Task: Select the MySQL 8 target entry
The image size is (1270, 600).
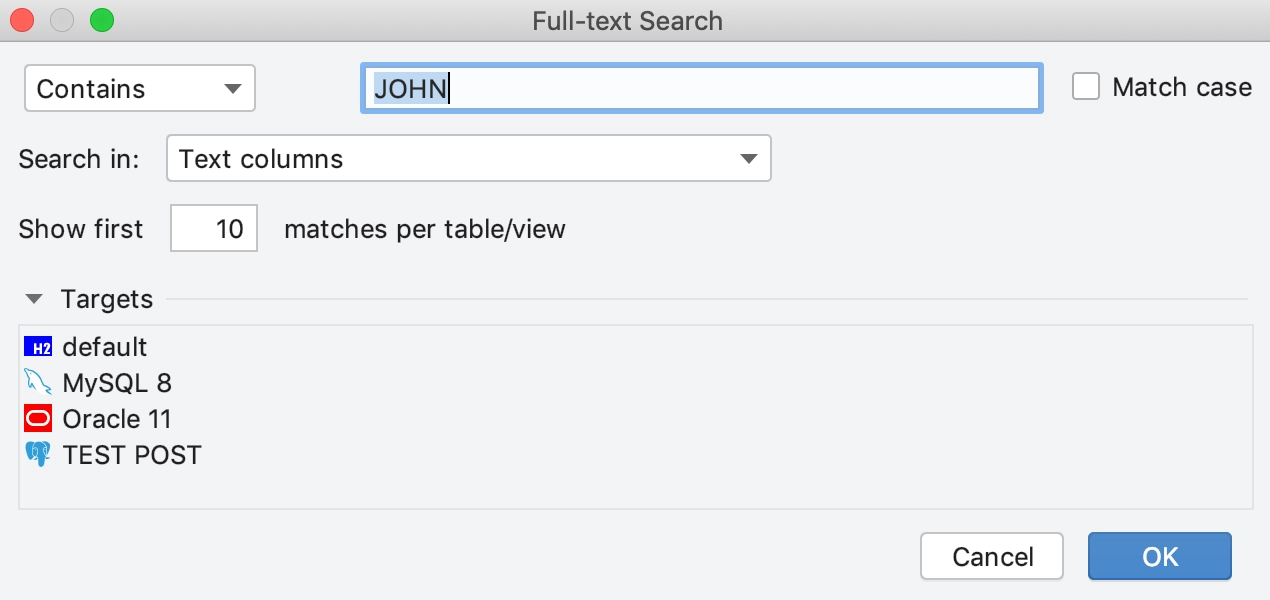Action: pyautogui.click(x=117, y=383)
